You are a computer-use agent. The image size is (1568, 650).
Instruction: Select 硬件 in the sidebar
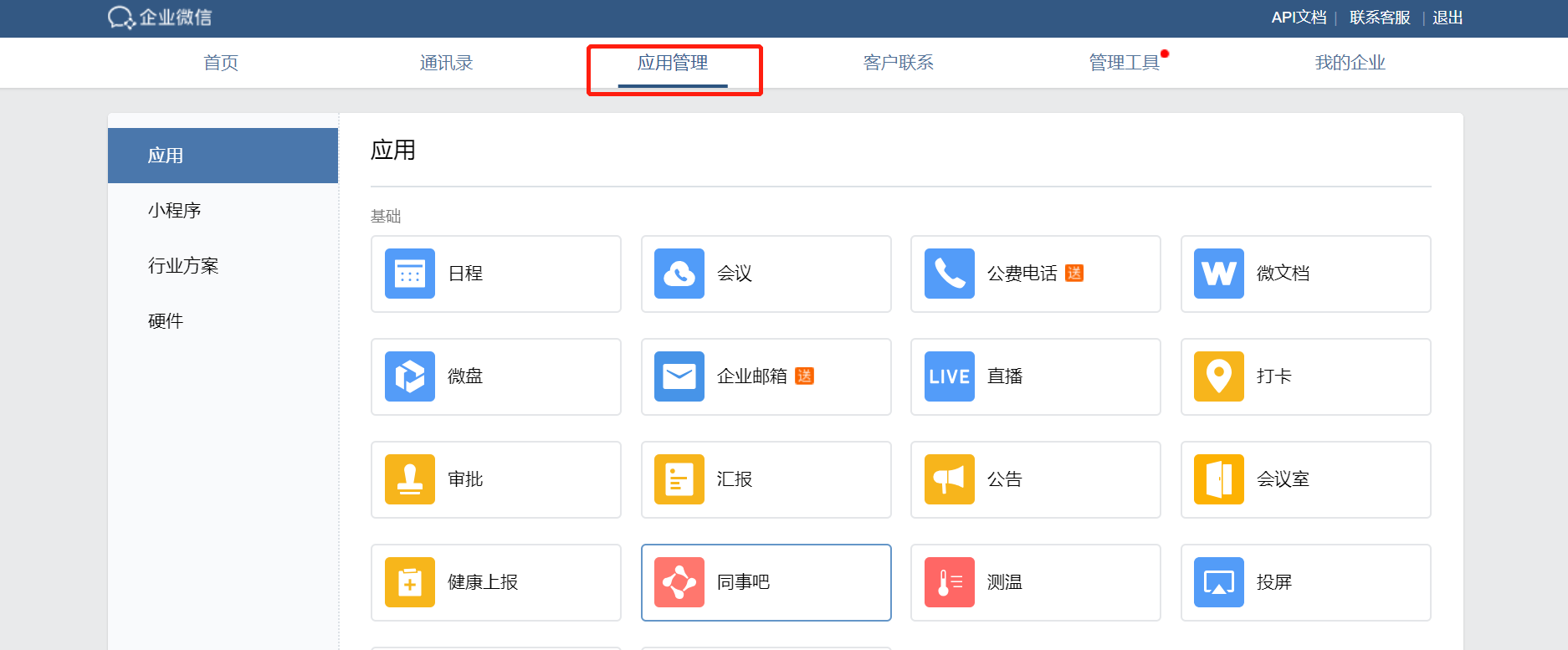point(223,321)
